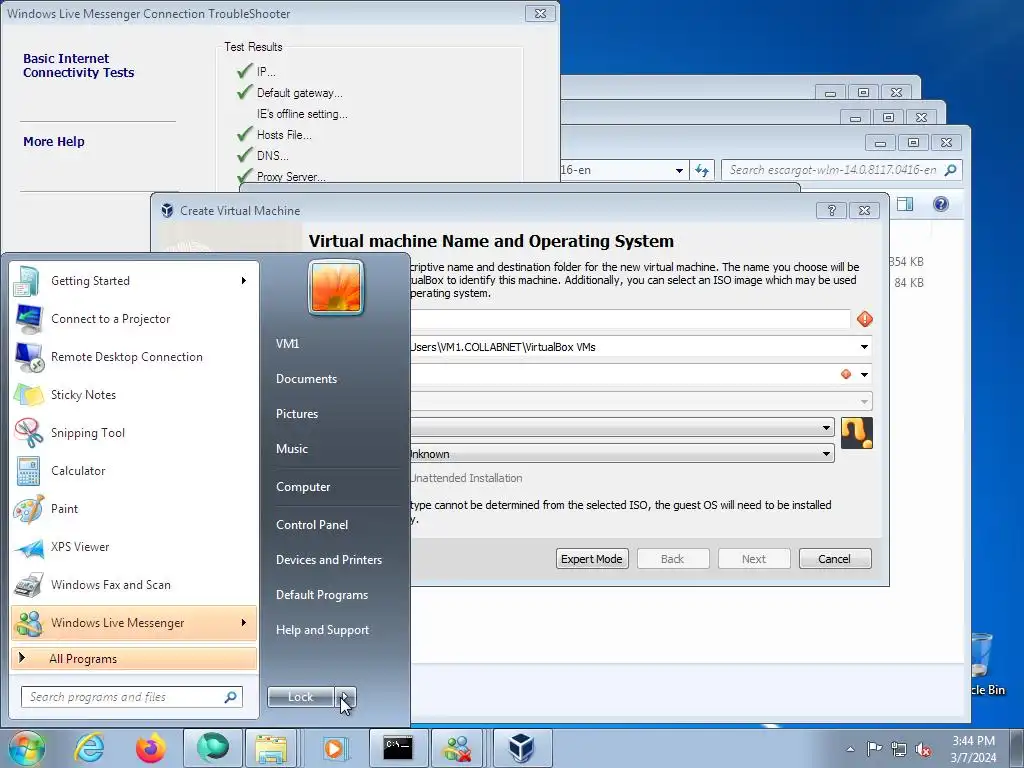Open Firefox from taskbar
1024x768 pixels.
click(x=150, y=748)
